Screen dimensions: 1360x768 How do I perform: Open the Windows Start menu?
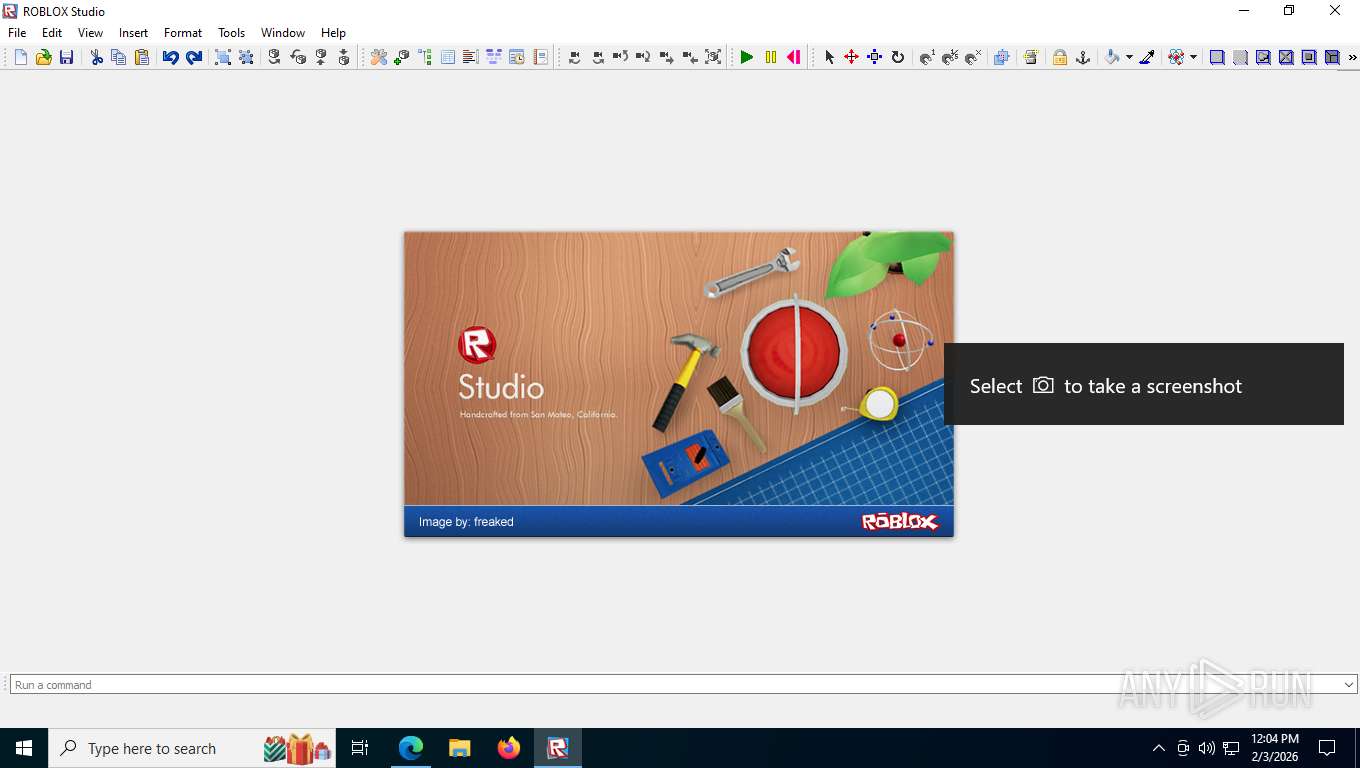click(x=24, y=748)
